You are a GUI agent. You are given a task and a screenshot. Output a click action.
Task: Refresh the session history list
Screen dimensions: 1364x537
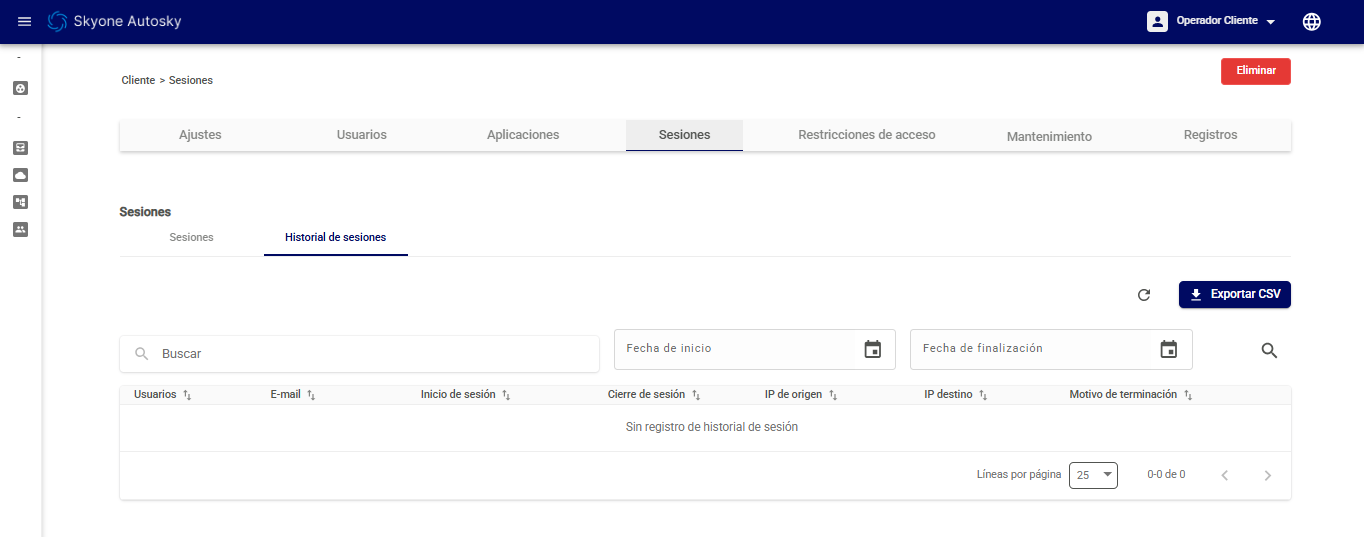1144,295
